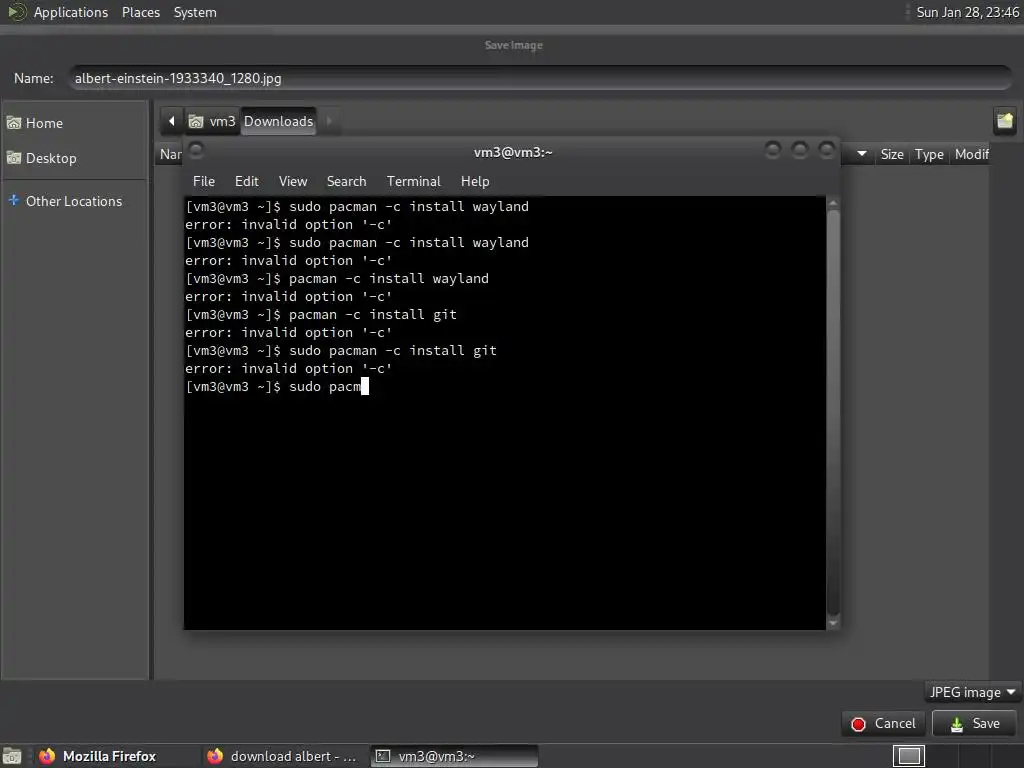Screen dimensions: 1024x768
Task: Sort the file list by Size column
Action: tap(891, 154)
